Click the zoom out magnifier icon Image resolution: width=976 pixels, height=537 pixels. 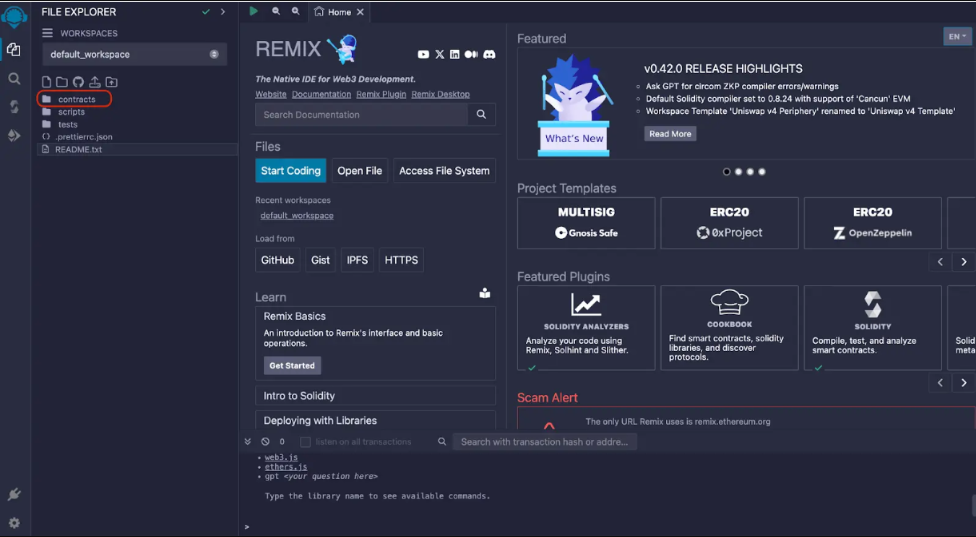[x=276, y=11]
